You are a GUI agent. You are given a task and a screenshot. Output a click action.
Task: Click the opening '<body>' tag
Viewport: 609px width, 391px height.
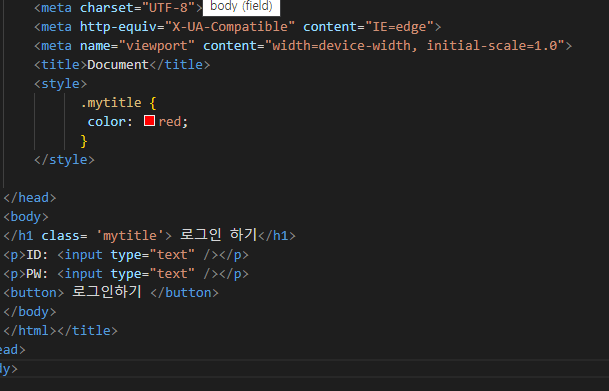click(26, 217)
